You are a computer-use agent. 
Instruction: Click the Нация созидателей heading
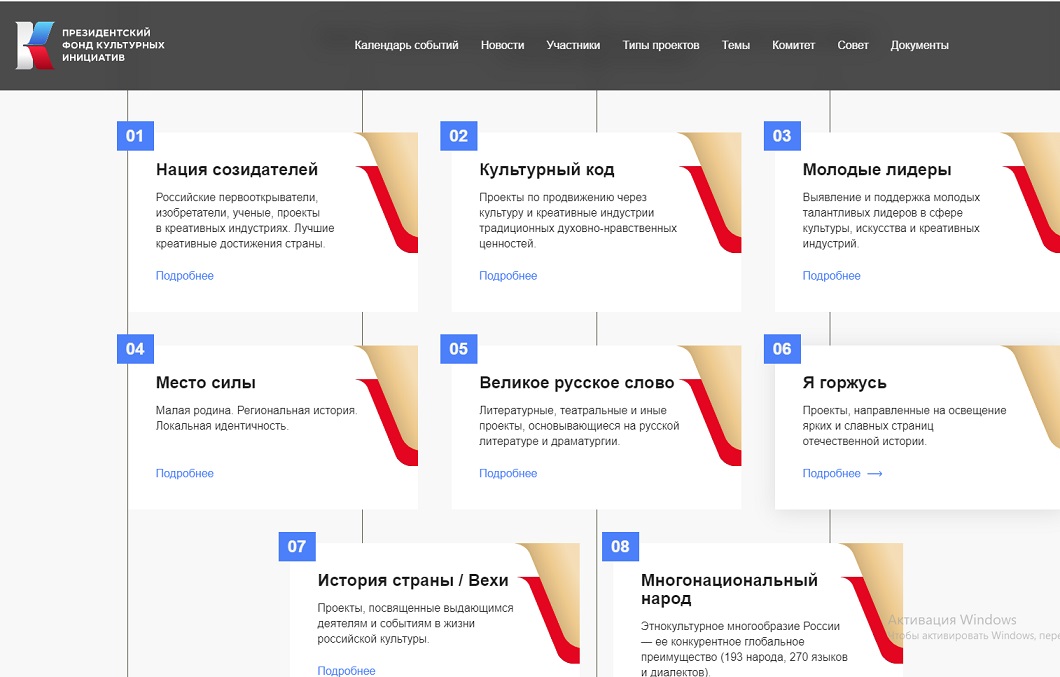237,170
